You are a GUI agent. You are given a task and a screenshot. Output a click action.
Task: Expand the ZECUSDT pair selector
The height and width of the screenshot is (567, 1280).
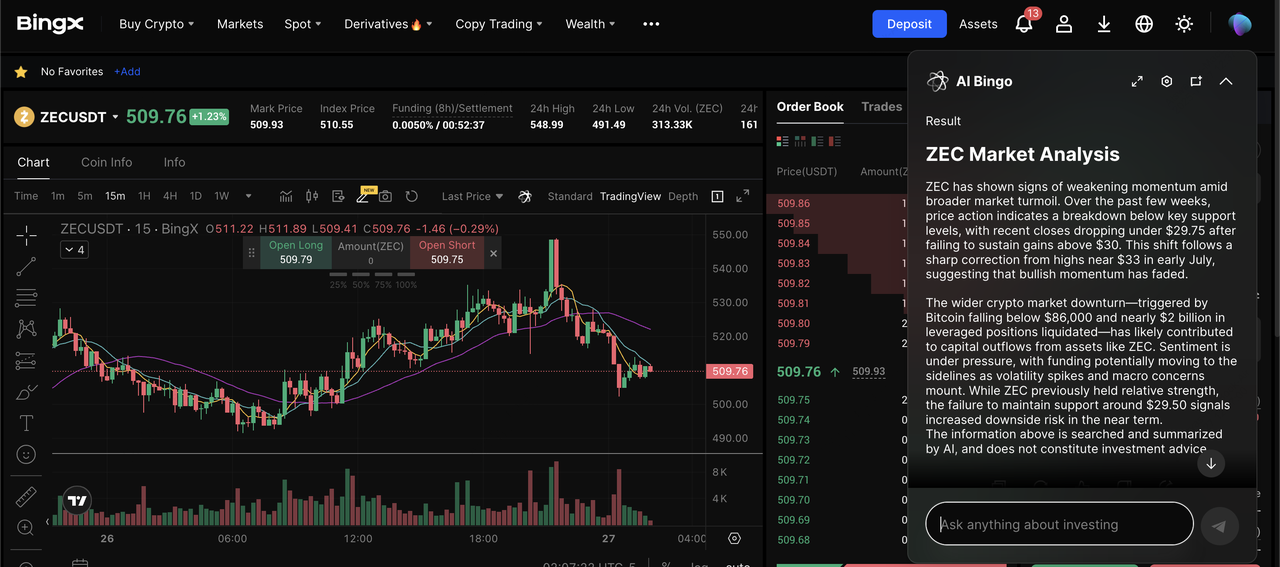(x=115, y=117)
